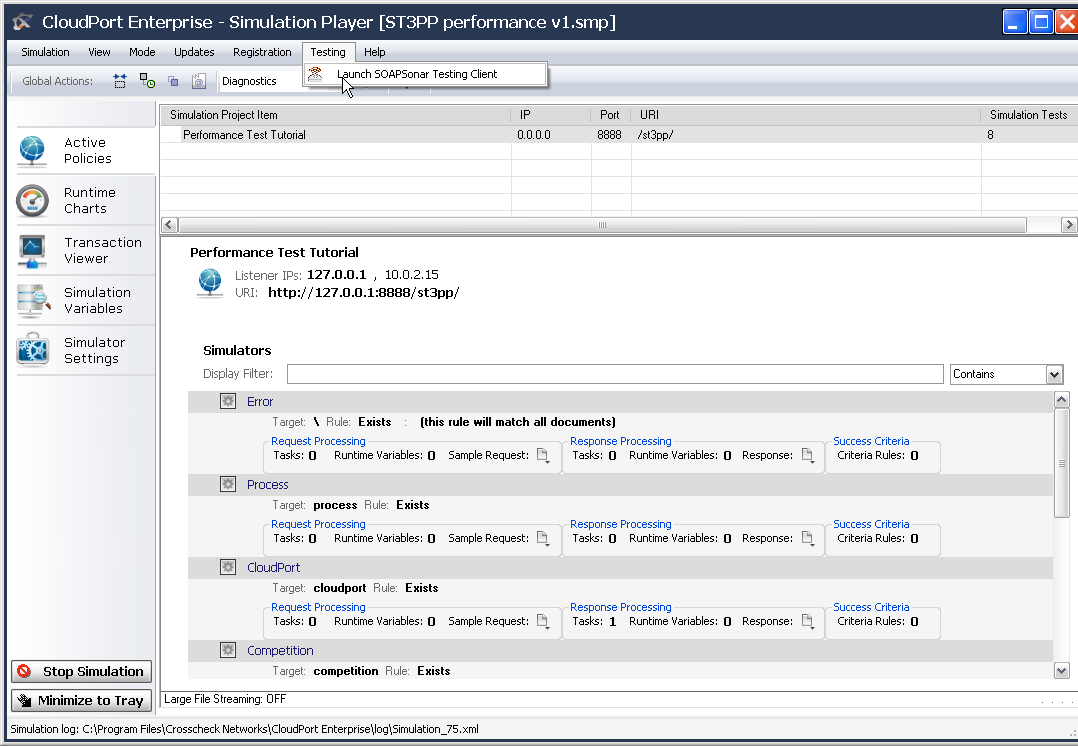Screen dimensions: 1078x746
Task: Click the SOAPSonar icon in Testing menu
Action: coord(315,74)
